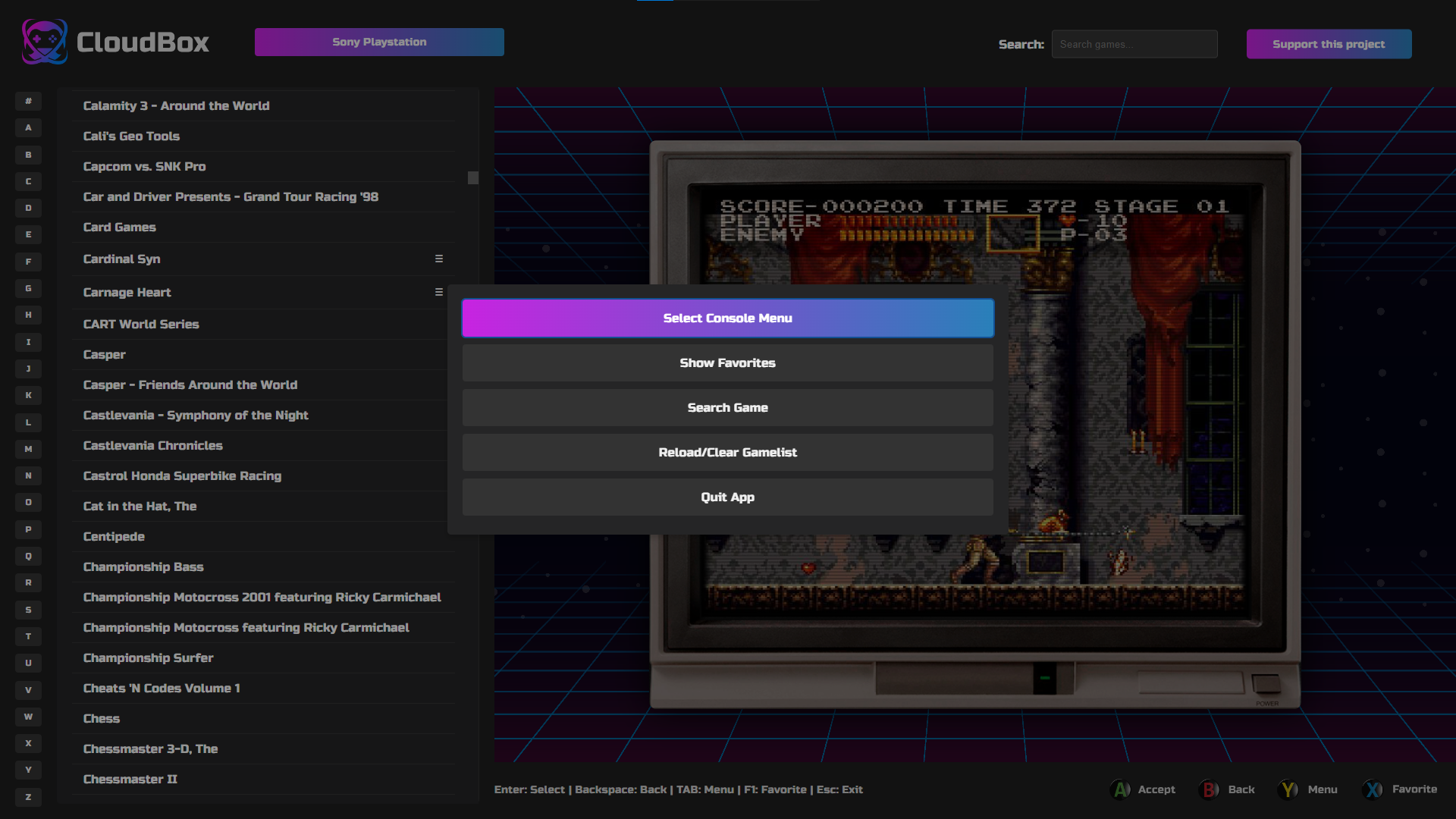
Task: Select Centipede in game list
Action: pyautogui.click(x=263, y=536)
